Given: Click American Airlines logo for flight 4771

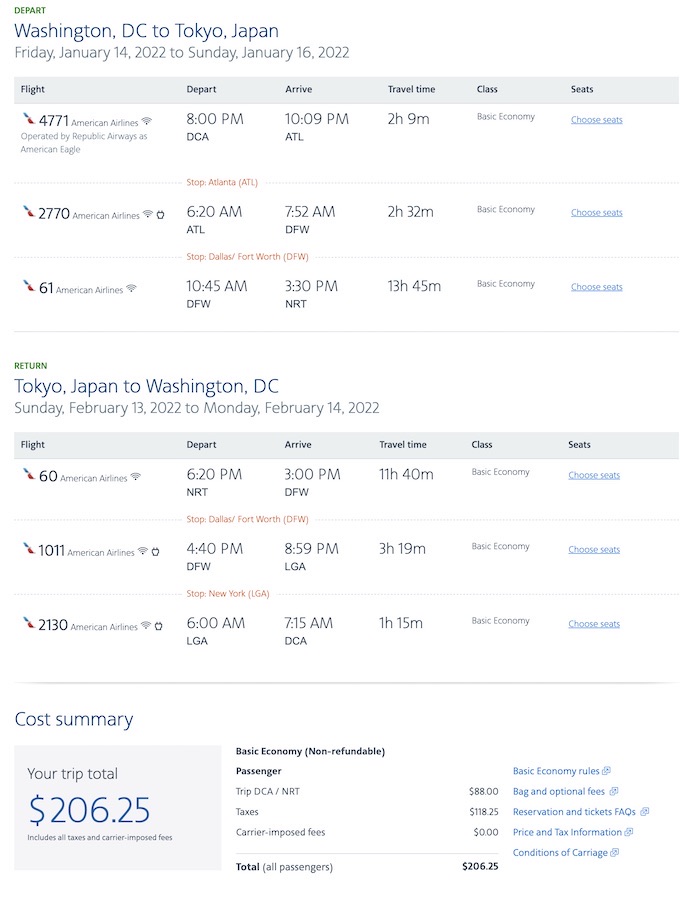Looking at the screenshot, I should coord(29,119).
